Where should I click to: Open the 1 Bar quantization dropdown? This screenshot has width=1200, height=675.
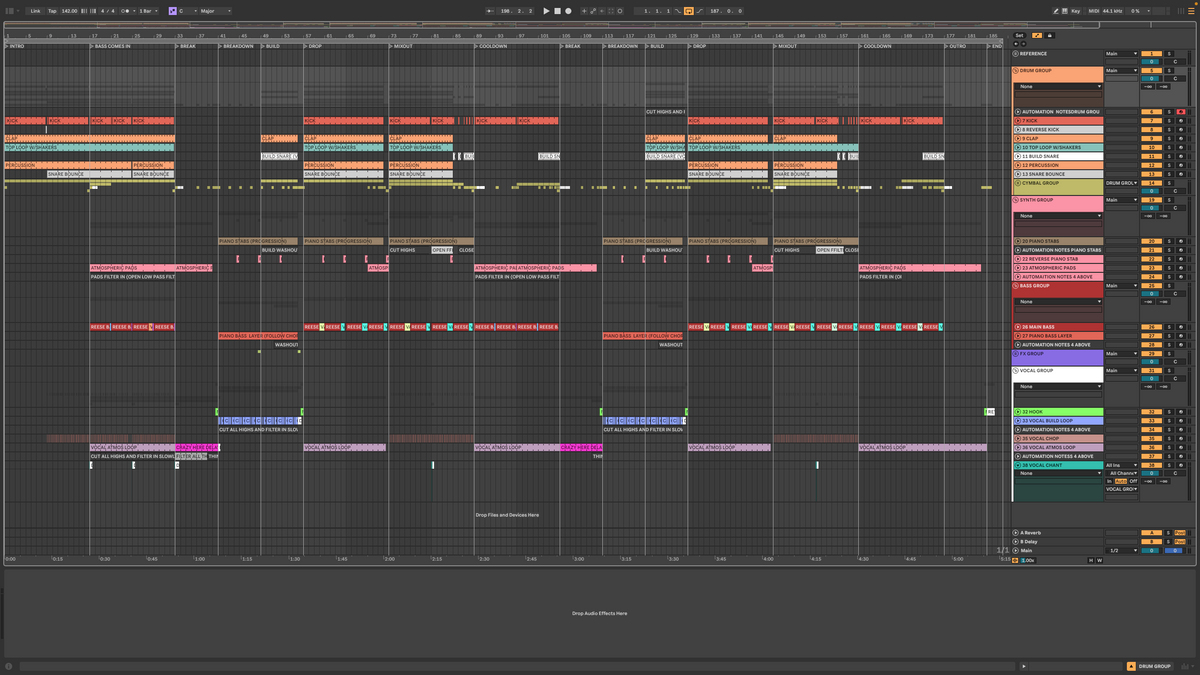(x=148, y=10)
